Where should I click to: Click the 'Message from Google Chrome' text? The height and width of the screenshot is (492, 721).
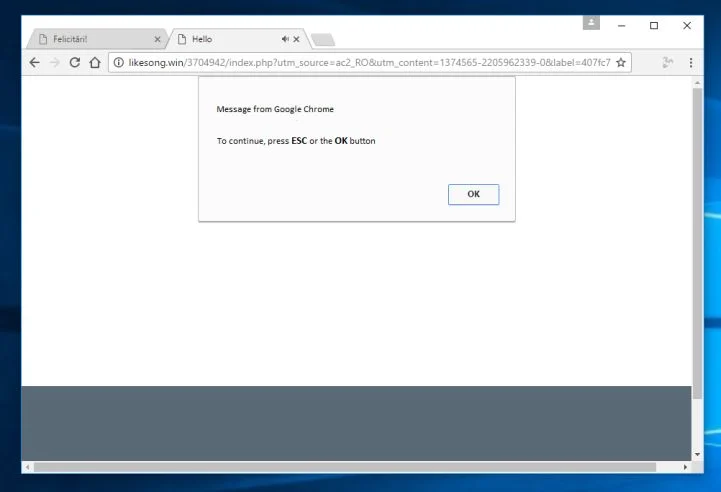275,109
